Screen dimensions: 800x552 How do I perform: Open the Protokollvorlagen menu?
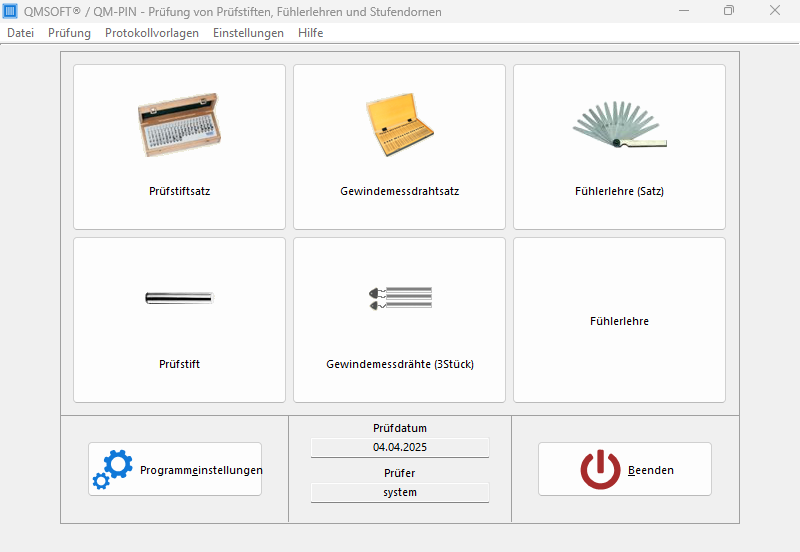click(152, 33)
